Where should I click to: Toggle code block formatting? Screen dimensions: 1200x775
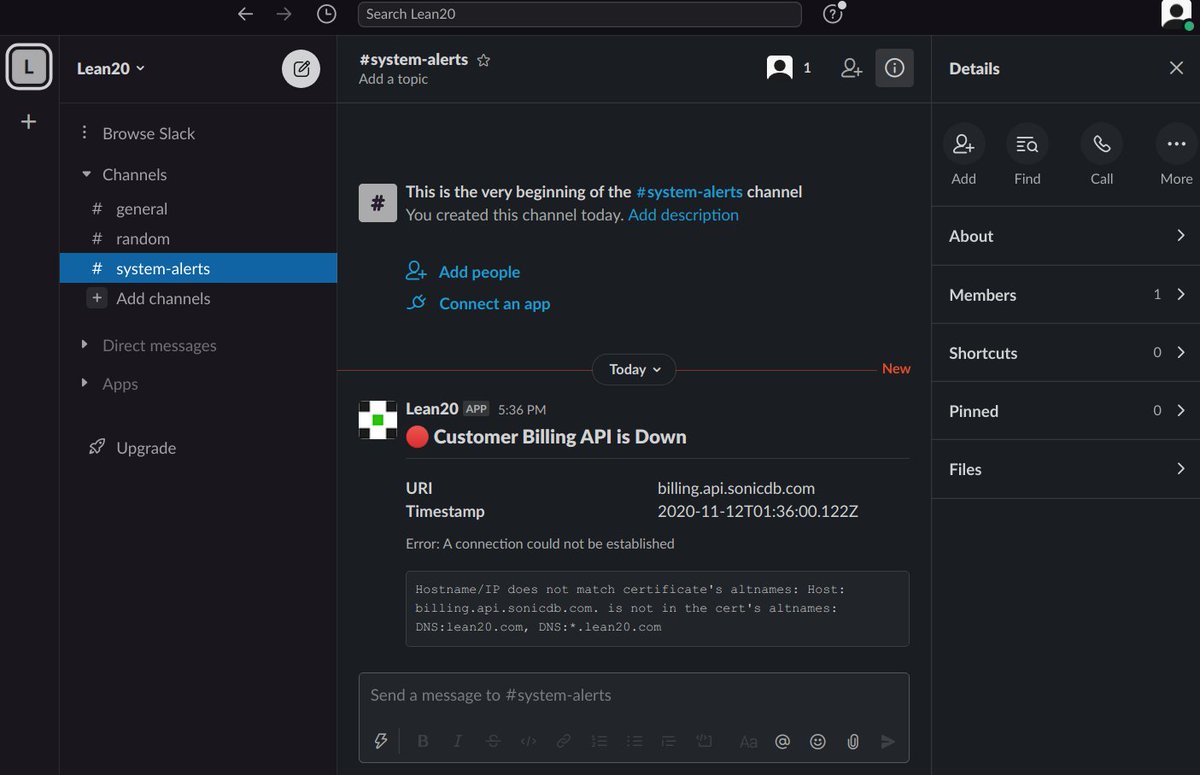pyautogui.click(x=704, y=741)
